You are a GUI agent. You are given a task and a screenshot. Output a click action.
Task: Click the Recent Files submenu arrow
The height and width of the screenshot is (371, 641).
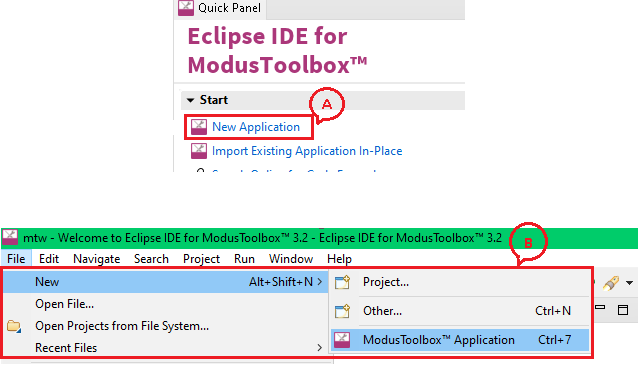[x=320, y=348]
